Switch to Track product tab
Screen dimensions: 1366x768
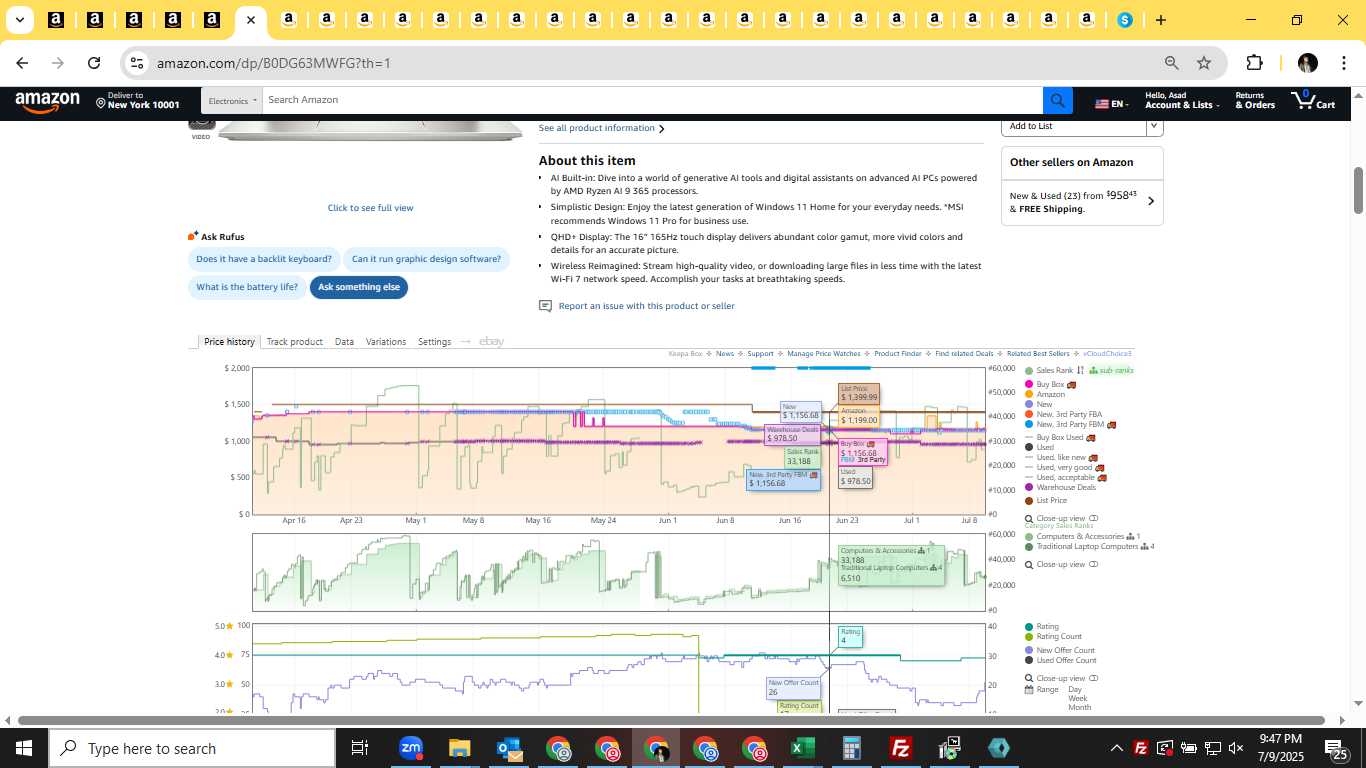click(x=294, y=342)
